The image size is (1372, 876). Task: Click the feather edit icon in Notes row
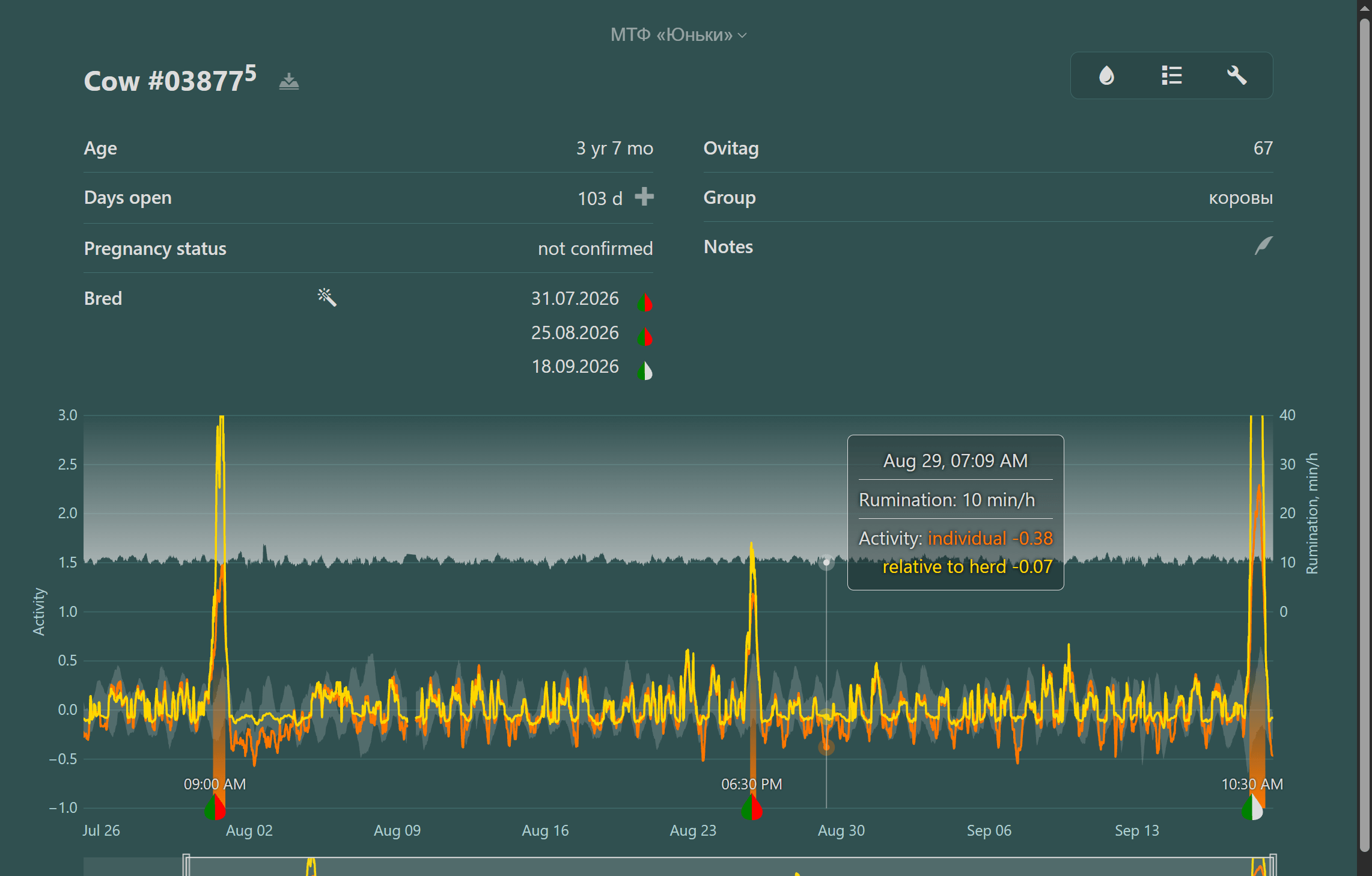pyautogui.click(x=1263, y=246)
